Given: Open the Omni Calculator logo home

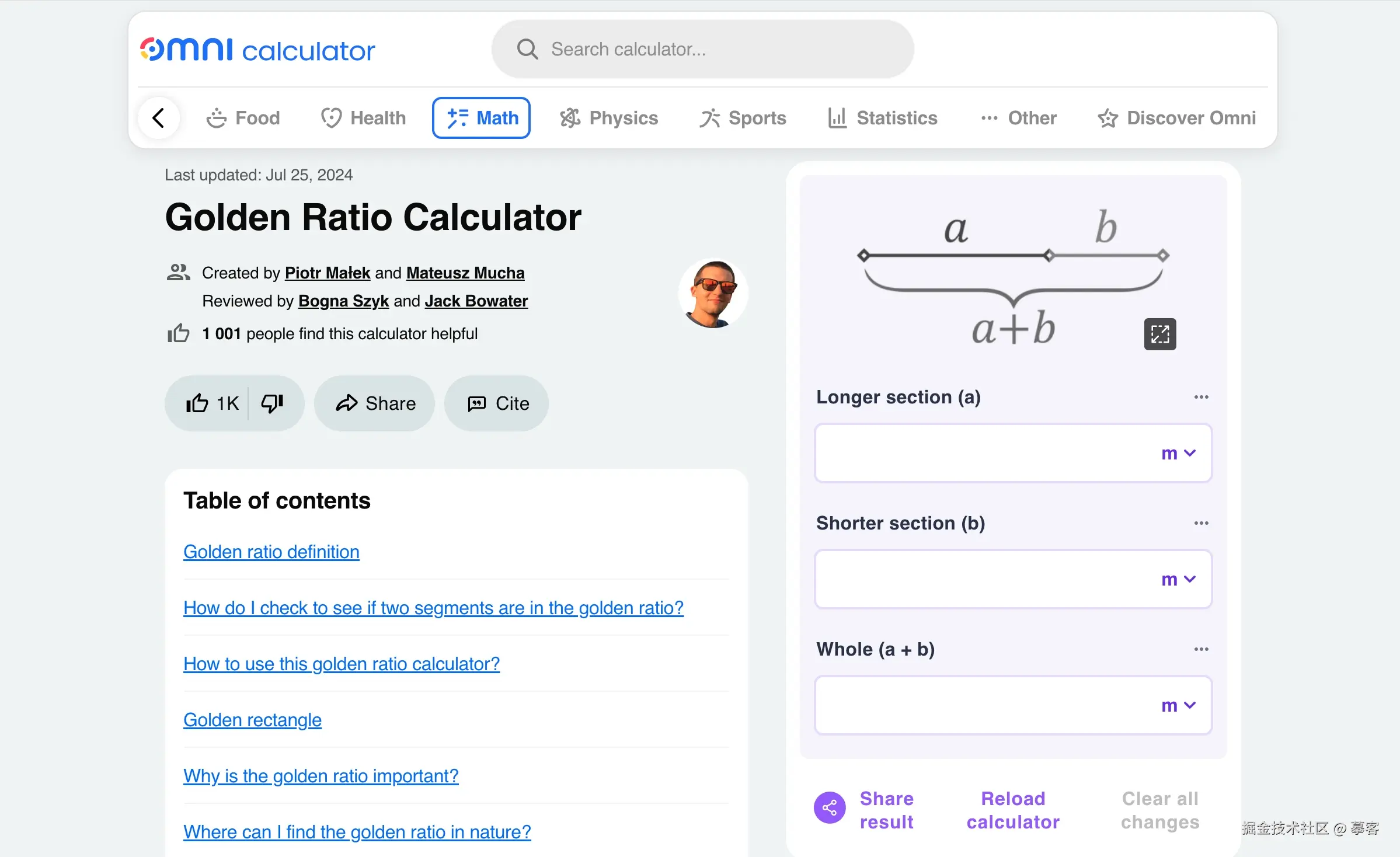Looking at the screenshot, I should point(257,50).
